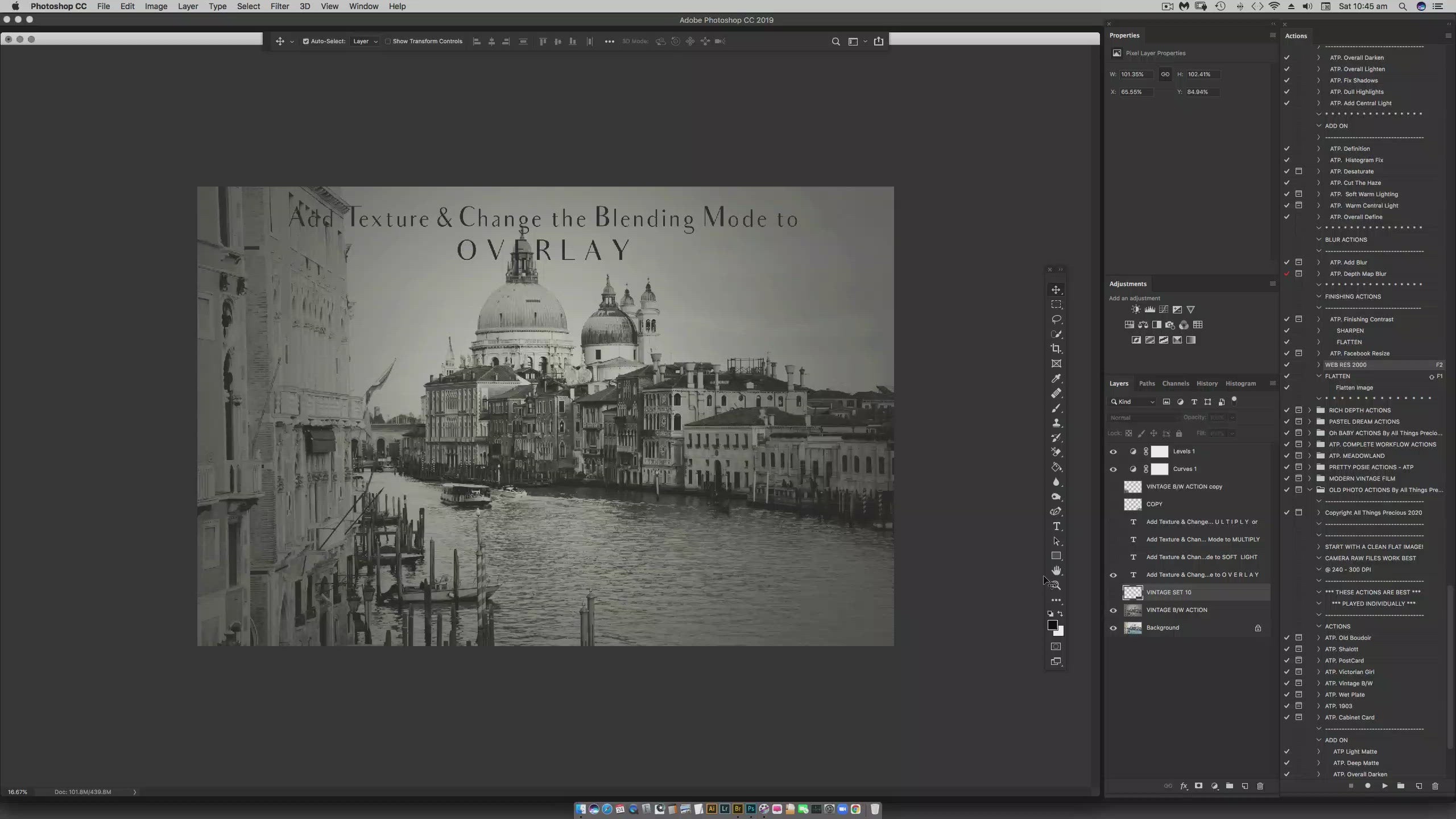Select the ATP. Vintage B/W action
1456x819 pixels.
click(x=1349, y=683)
